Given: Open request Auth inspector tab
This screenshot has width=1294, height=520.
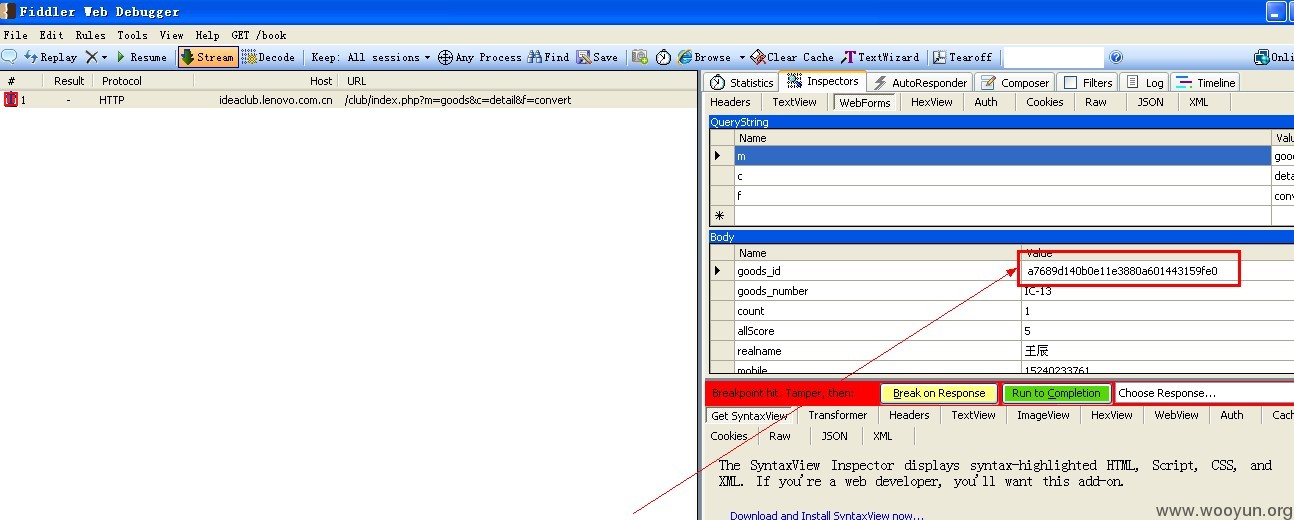Looking at the screenshot, I should (986, 102).
